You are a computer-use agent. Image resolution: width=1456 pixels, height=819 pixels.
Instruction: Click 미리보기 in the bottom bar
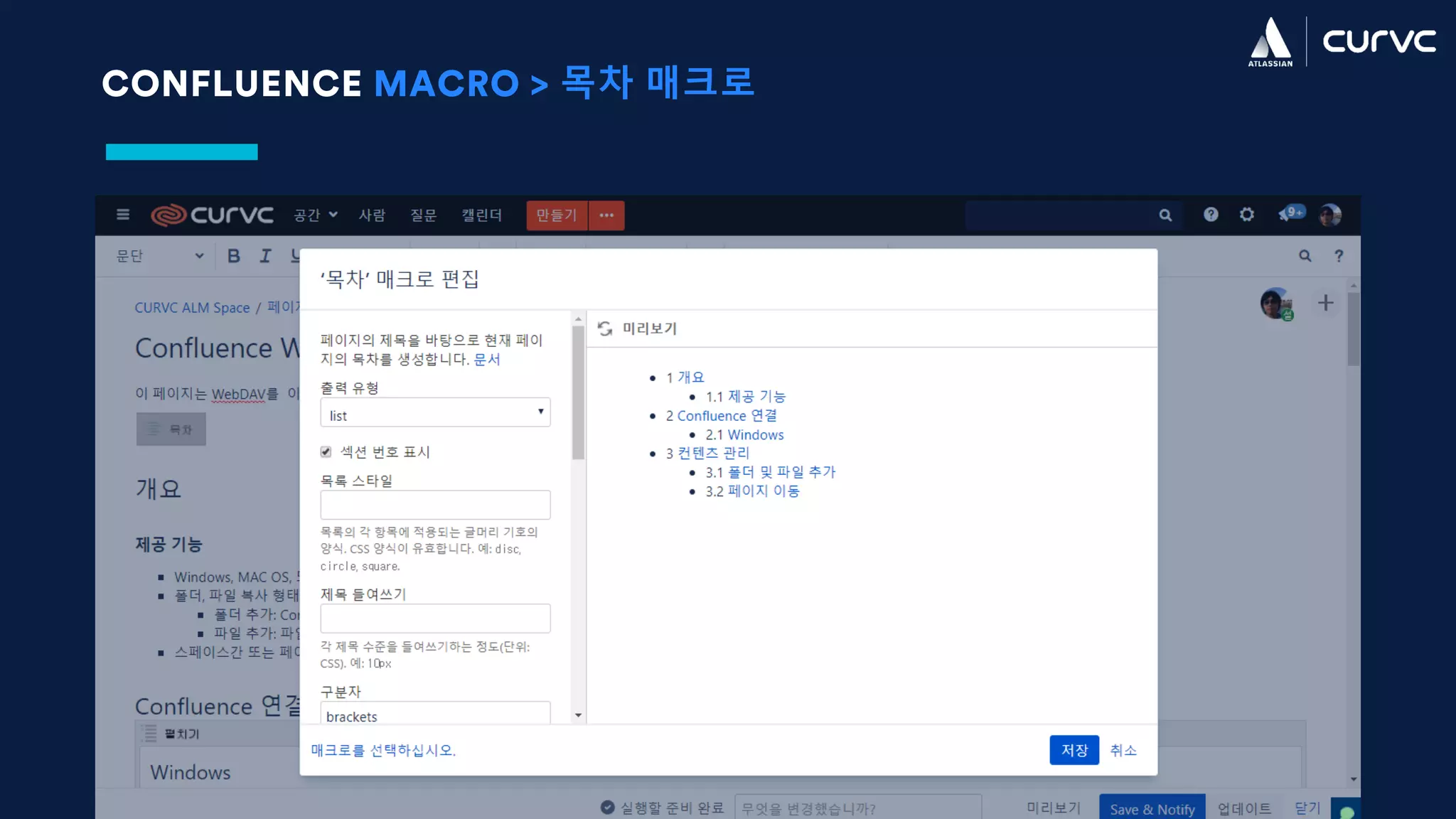pyautogui.click(x=1053, y=808)
